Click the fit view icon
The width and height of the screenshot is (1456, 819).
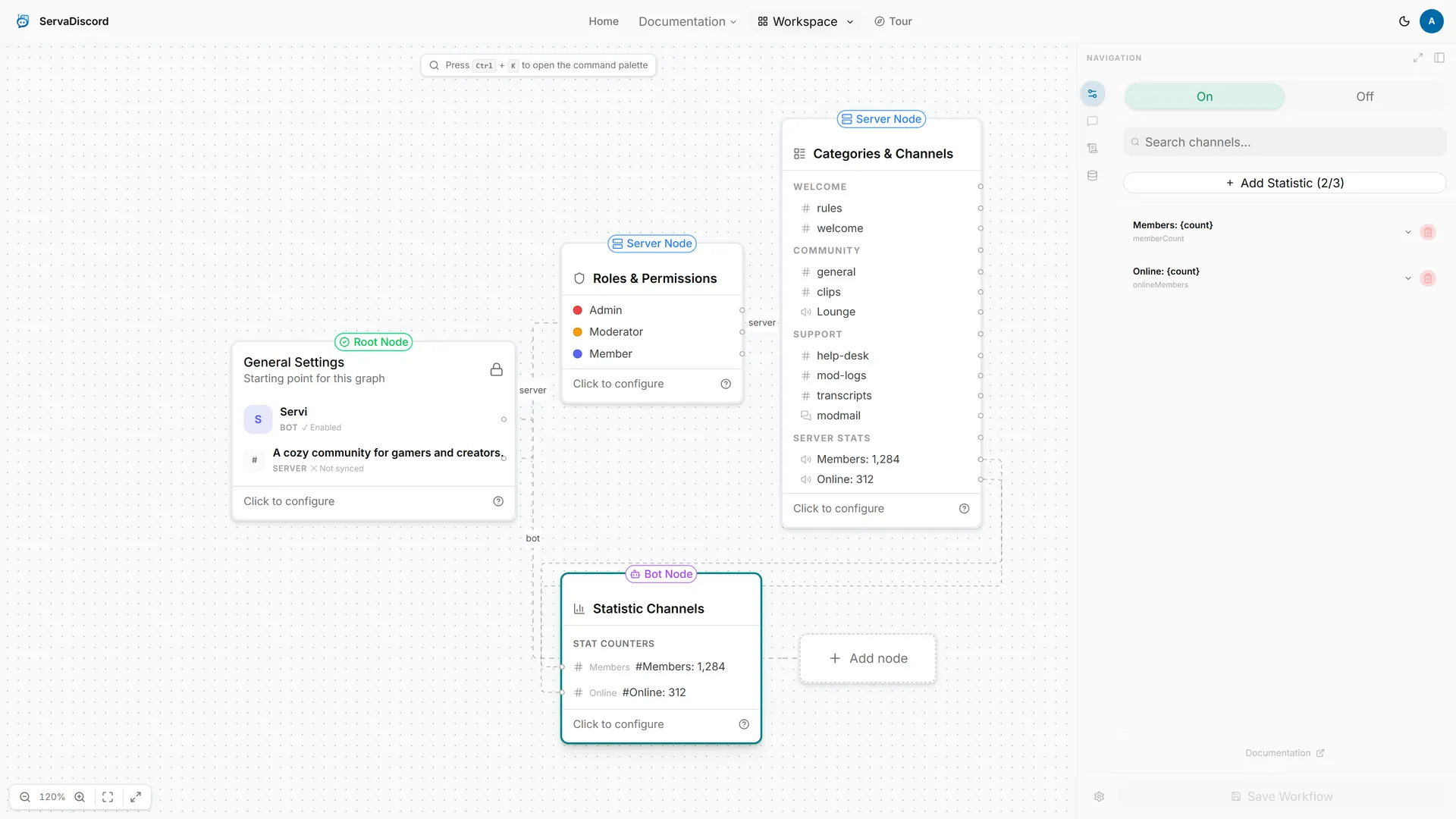point(108,797)
